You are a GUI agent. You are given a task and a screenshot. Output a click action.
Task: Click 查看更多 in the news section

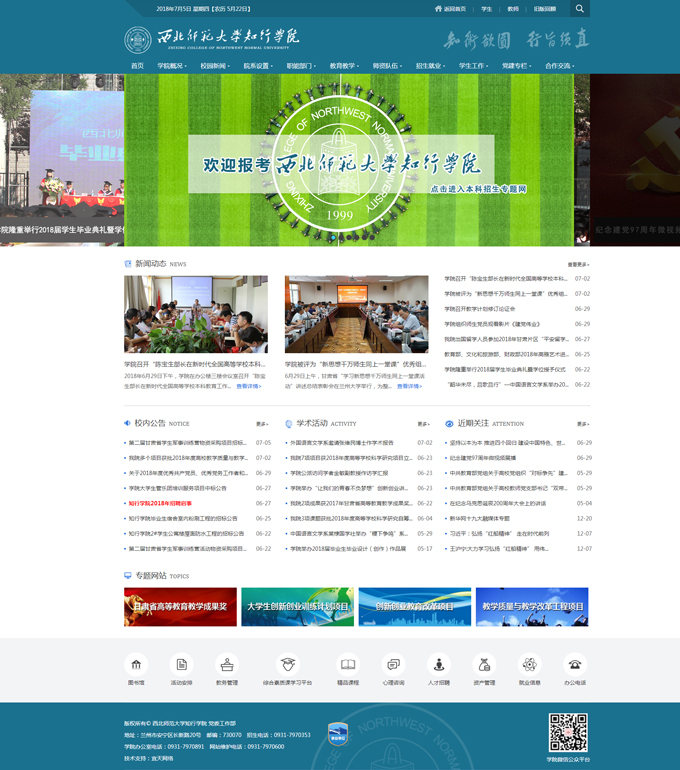tap(578, 265)
